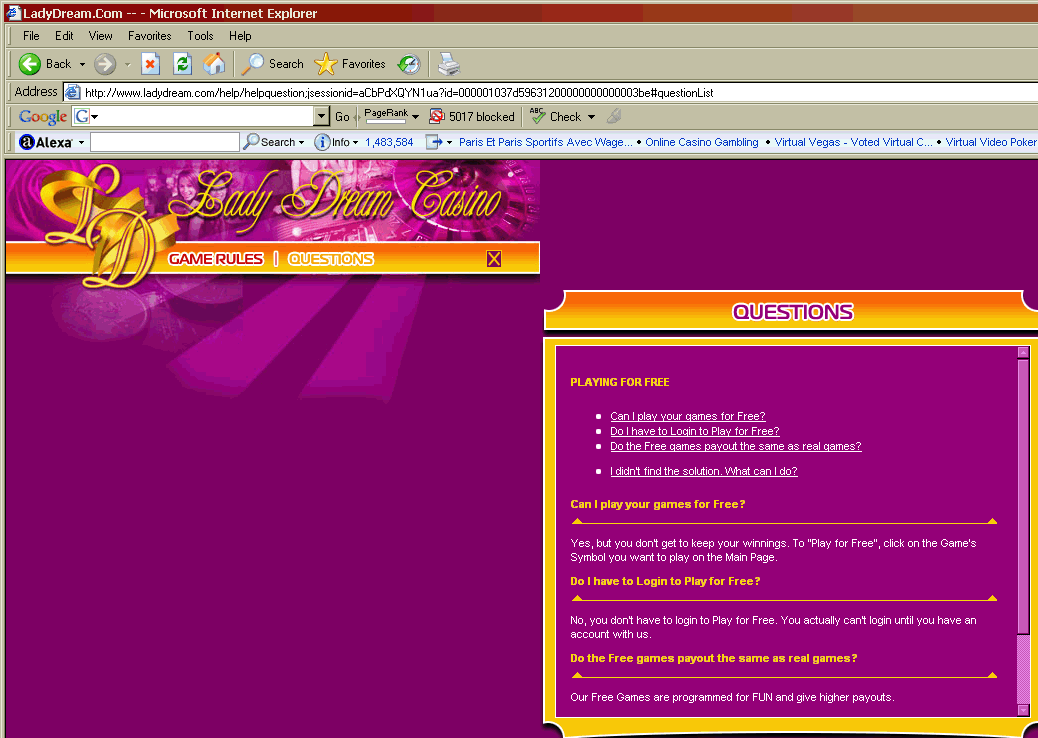Switch to the QUESTIONS tab in banner
1038x738 pixels.
coord(331,259)
